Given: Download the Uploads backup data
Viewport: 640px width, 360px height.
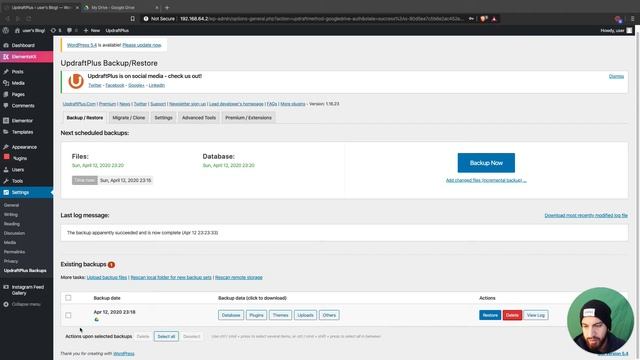Looking at the screenshot, I should click(x=305, y=315).
